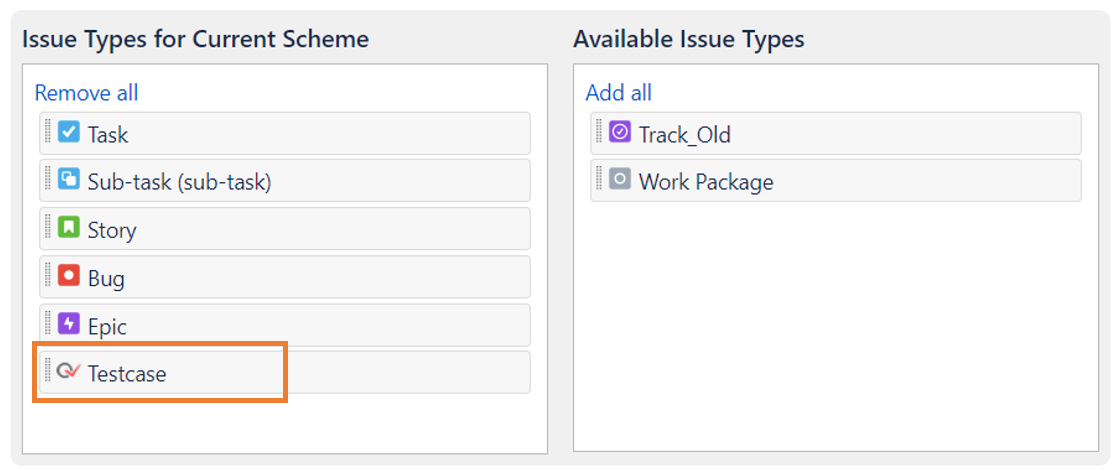Remove all issue types from current scheme
This screenshot has height=471, width=1117.
(86, 93)
